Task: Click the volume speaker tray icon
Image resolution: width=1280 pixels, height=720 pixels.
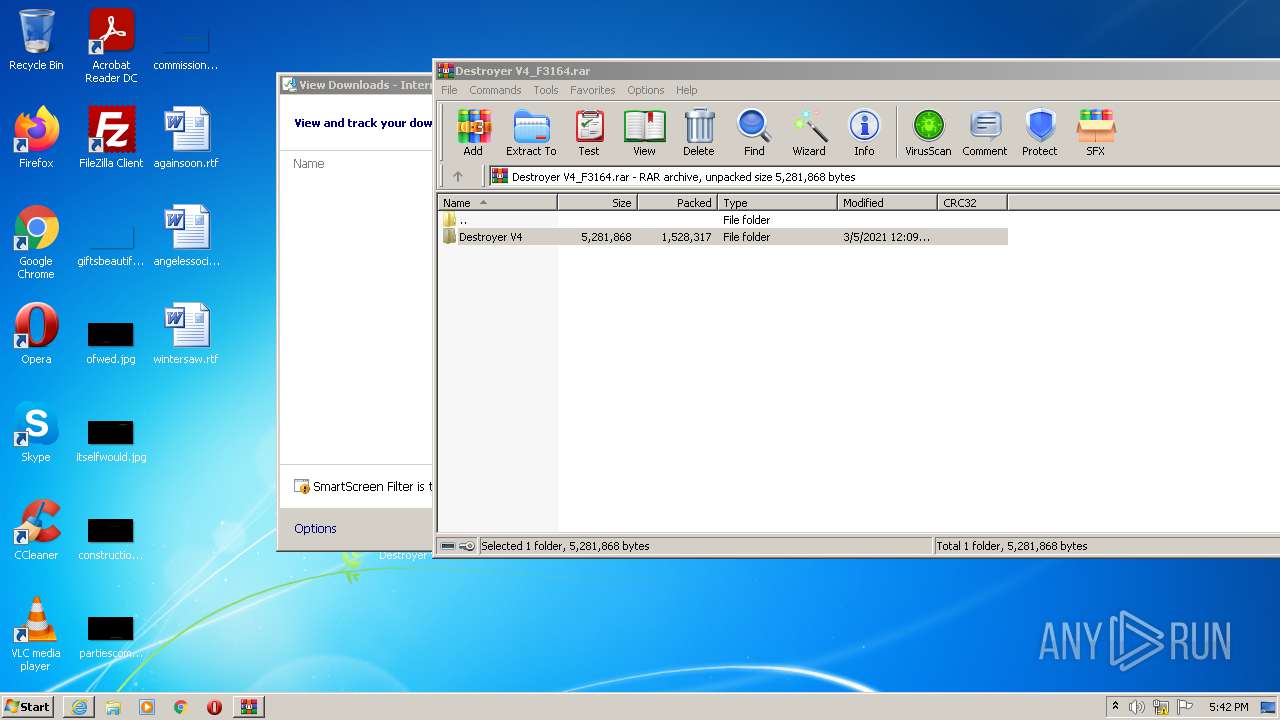Action: pos(1137,707)
